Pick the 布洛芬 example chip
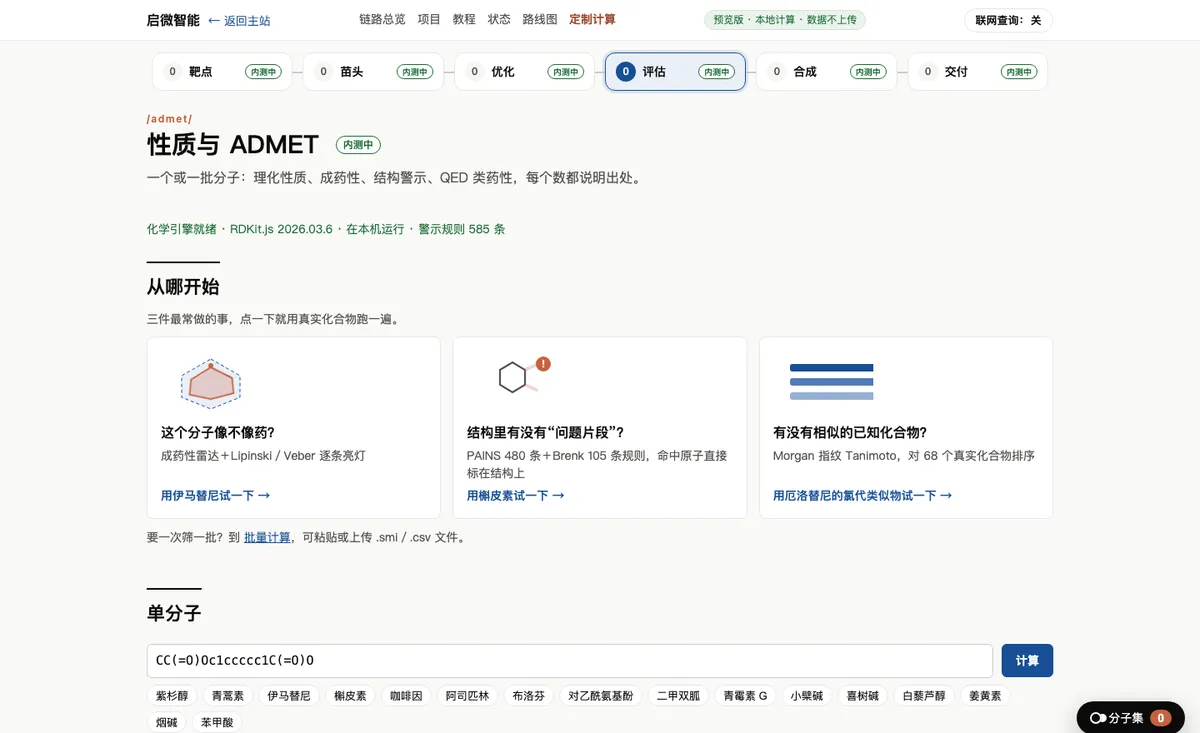The image size is (1200, 733). tap(528, 696)
